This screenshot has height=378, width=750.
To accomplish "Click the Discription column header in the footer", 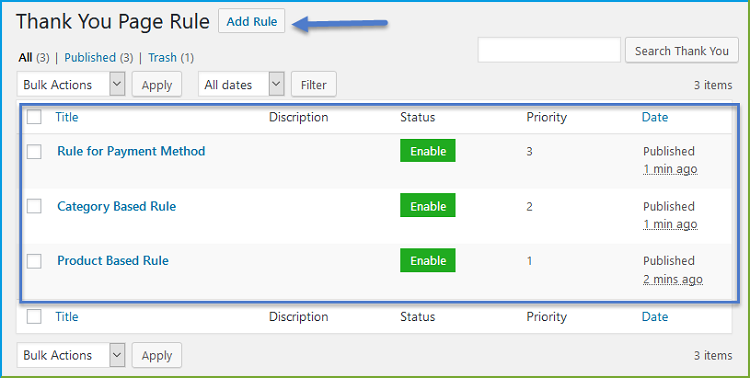I will click(x=298, y=317).
